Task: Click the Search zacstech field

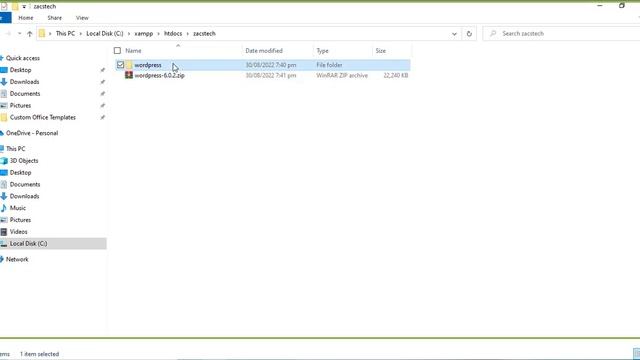Action: (561, 33)
